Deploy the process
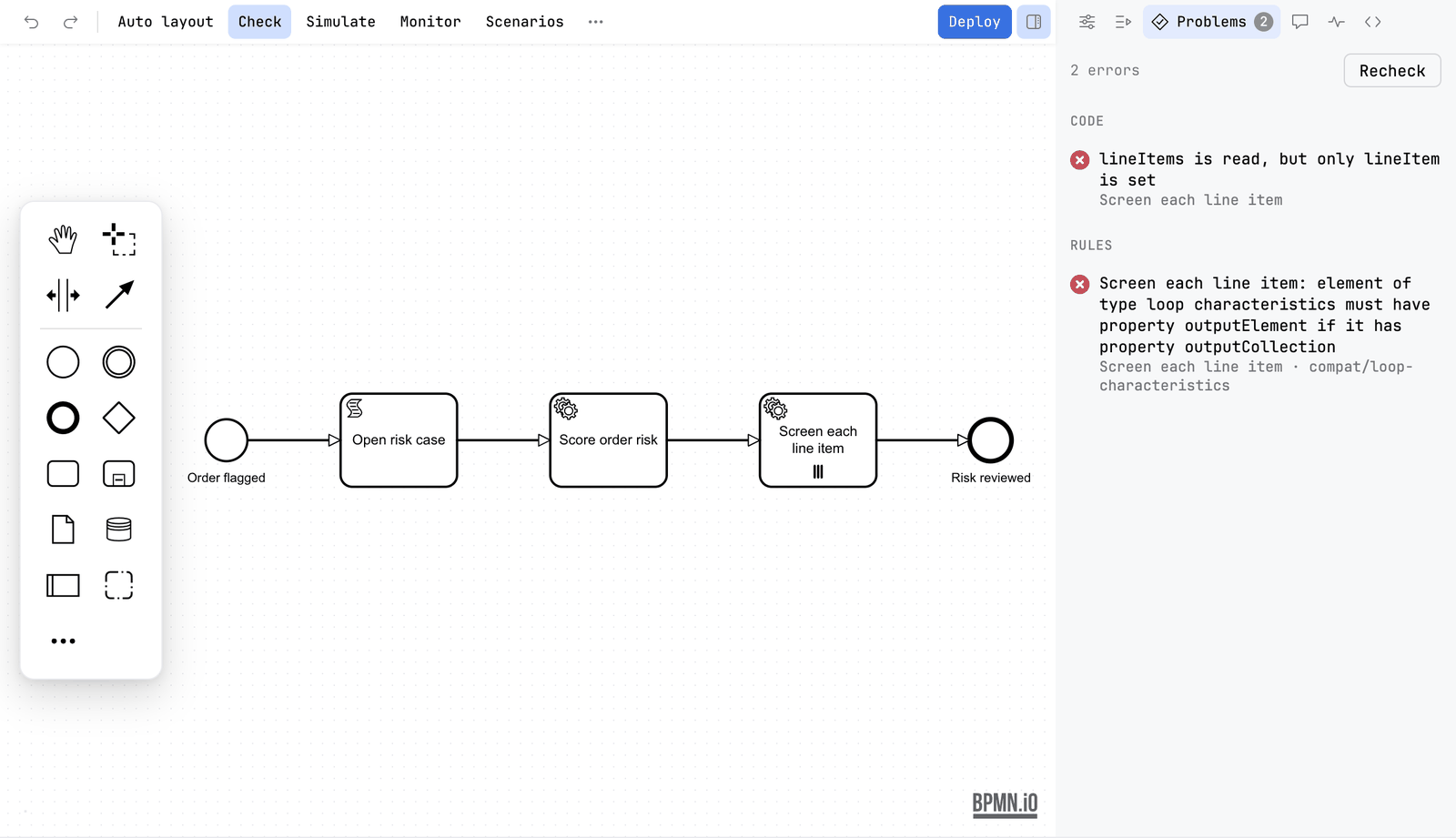This screenshot has height=838, width=1456. click(975, 22)
